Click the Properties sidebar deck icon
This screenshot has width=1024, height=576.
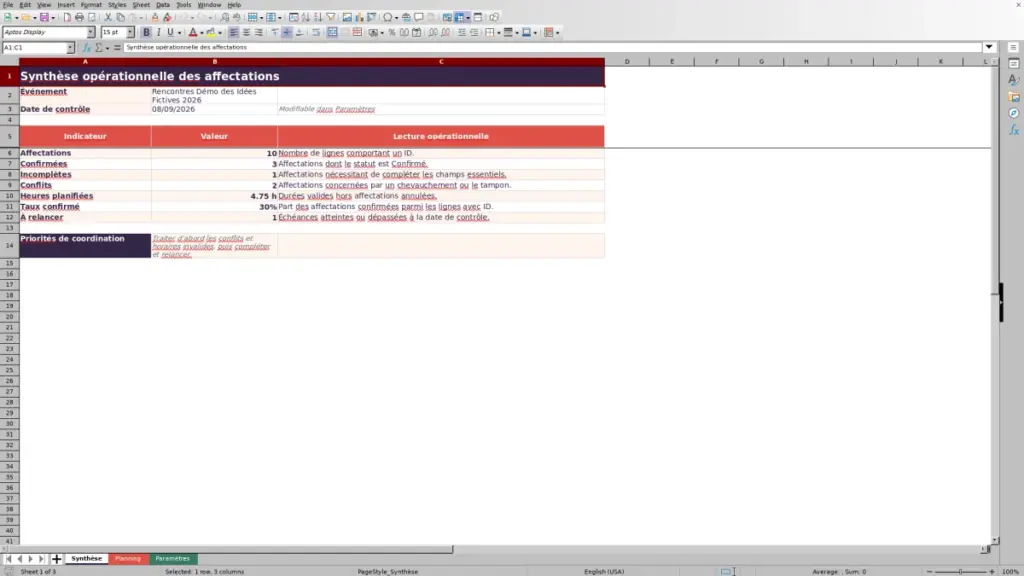[x=1014, y=63]
